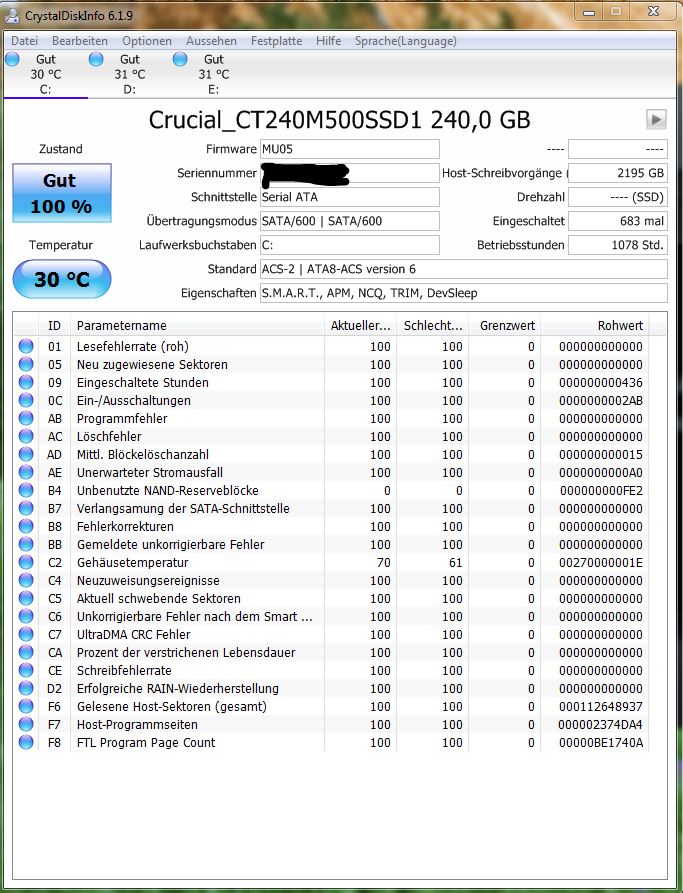Viewport: 683px width, 893px height.
Task: Click the Eigenschaften field with S.M.A.R.T. features
Action: (464, 293)
